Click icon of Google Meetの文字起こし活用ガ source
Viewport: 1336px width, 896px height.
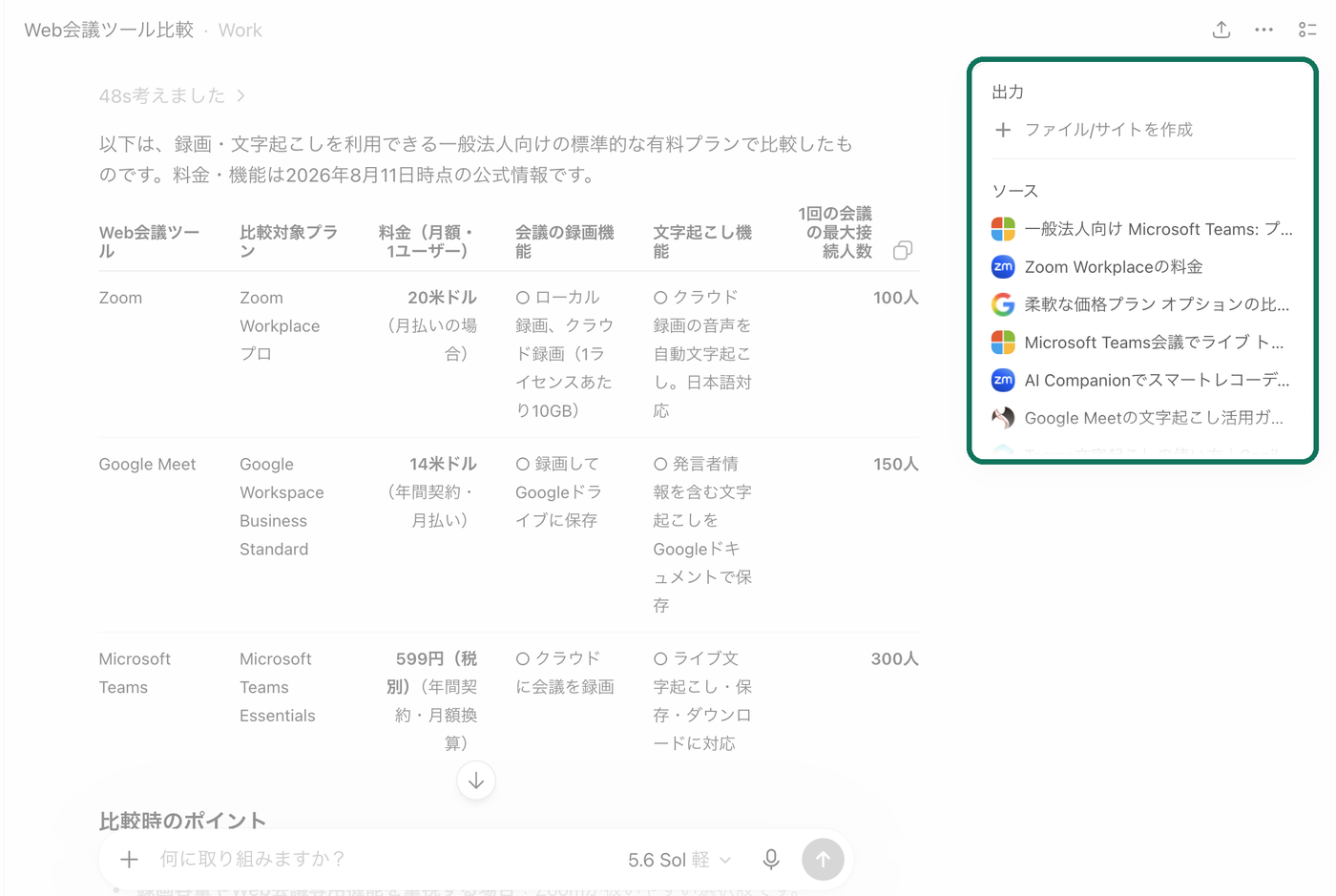pos(1003,417)
